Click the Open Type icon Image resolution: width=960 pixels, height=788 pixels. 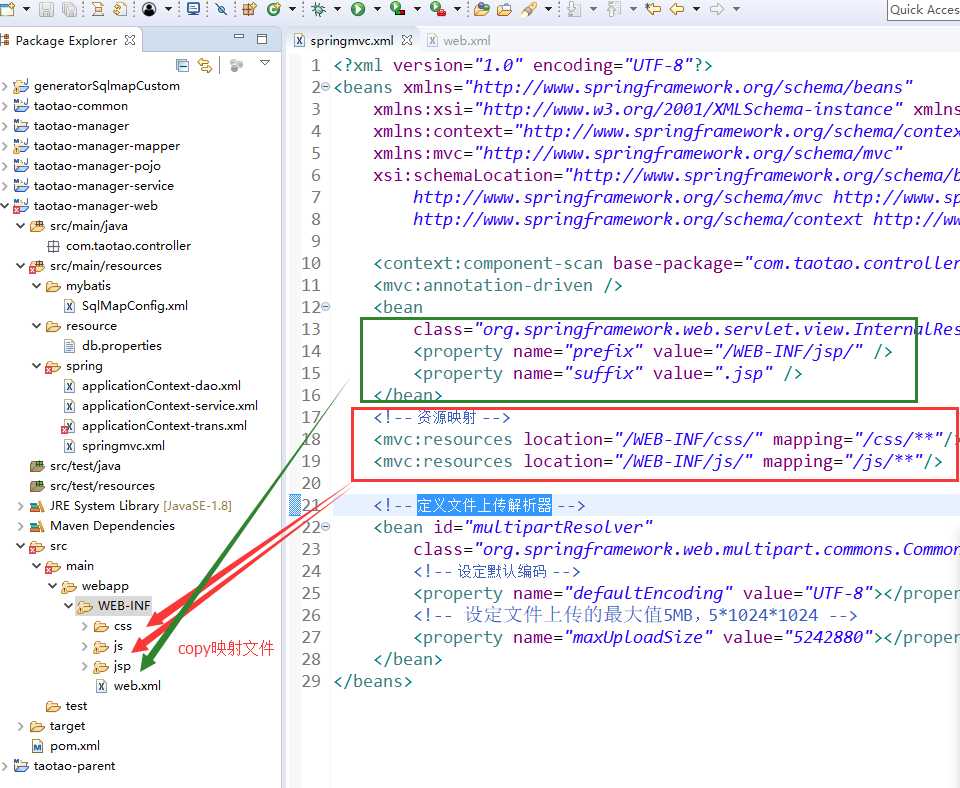482,9
